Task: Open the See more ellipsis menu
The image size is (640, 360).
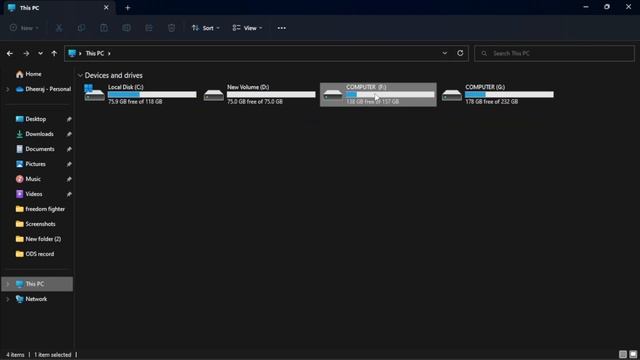Action: pyautogui.click(x=282, y=28)
